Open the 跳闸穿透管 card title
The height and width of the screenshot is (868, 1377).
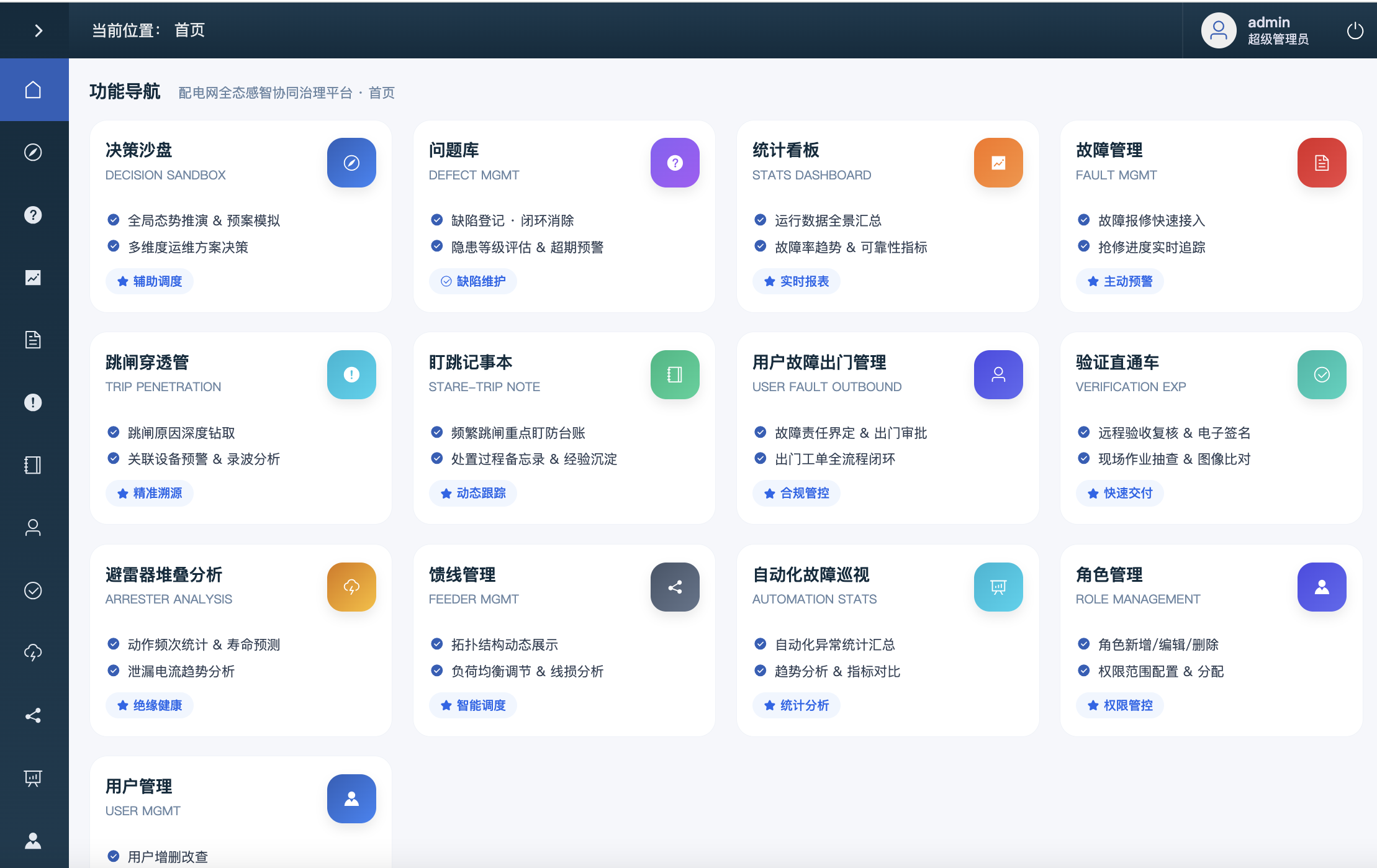point(147,362)
